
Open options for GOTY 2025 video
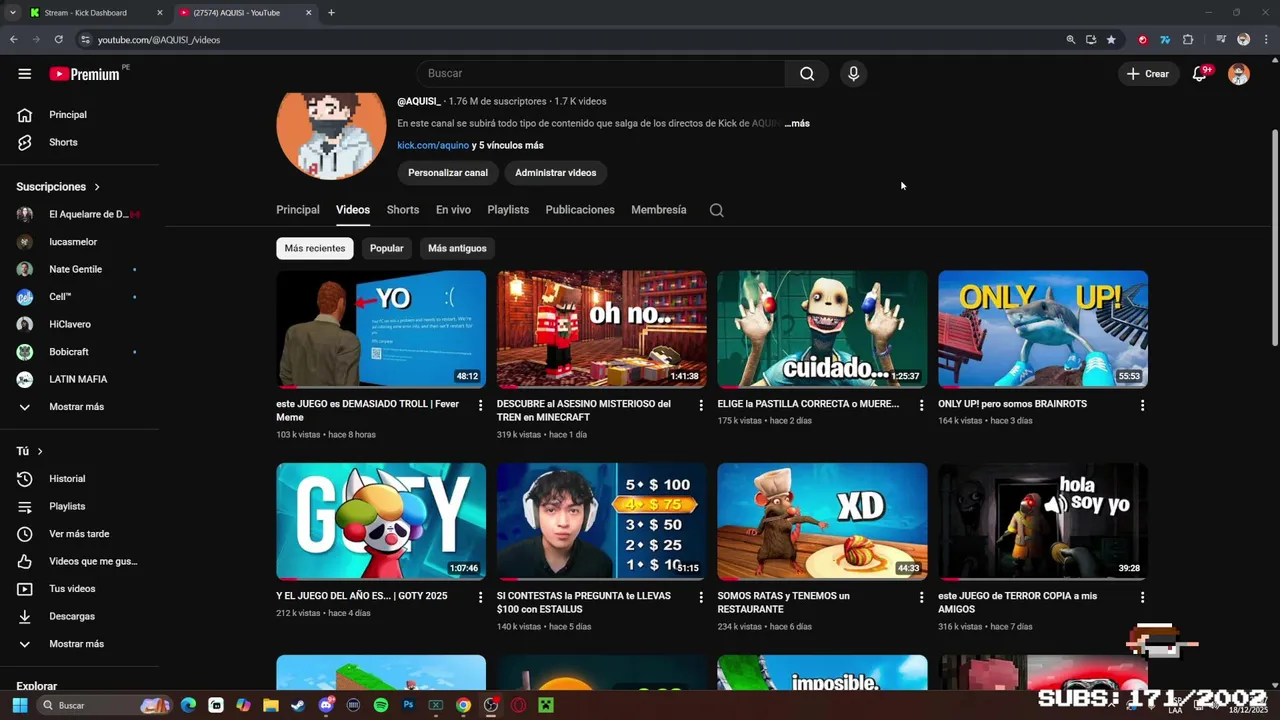click(480, 597)
